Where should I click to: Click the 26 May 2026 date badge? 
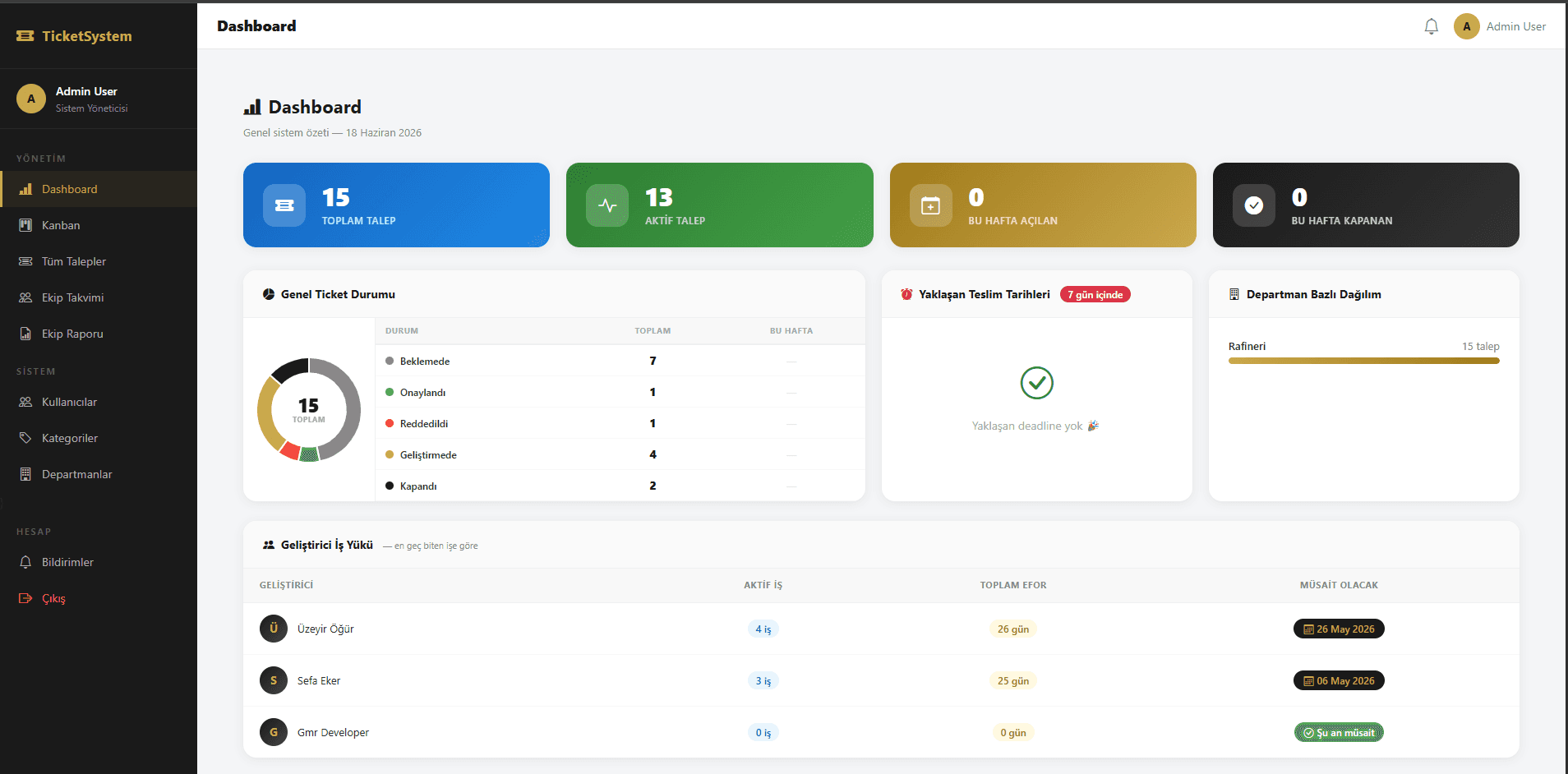click(x=1339, y=629)
